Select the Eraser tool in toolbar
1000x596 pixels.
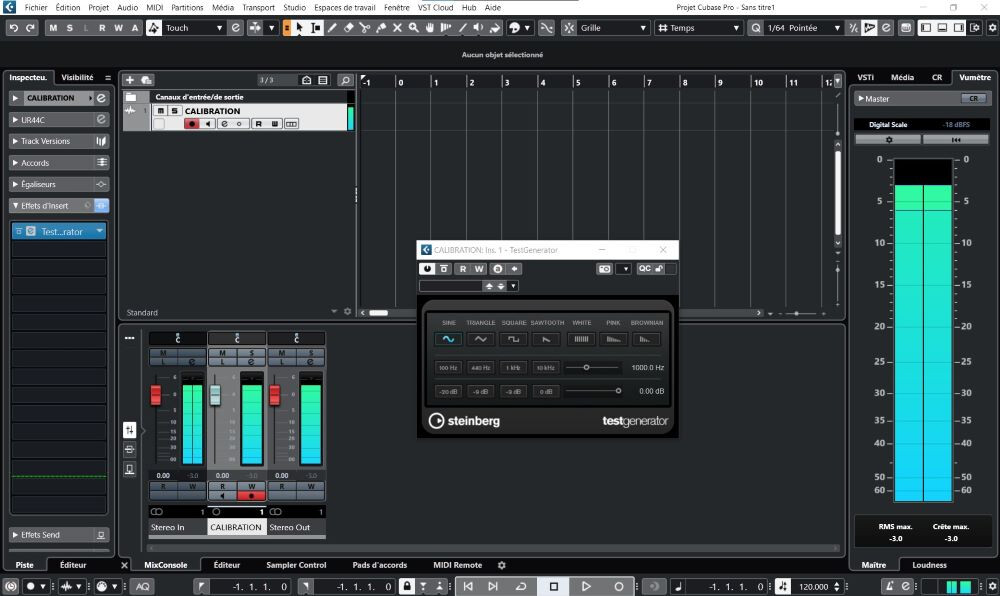click(349, 28)
